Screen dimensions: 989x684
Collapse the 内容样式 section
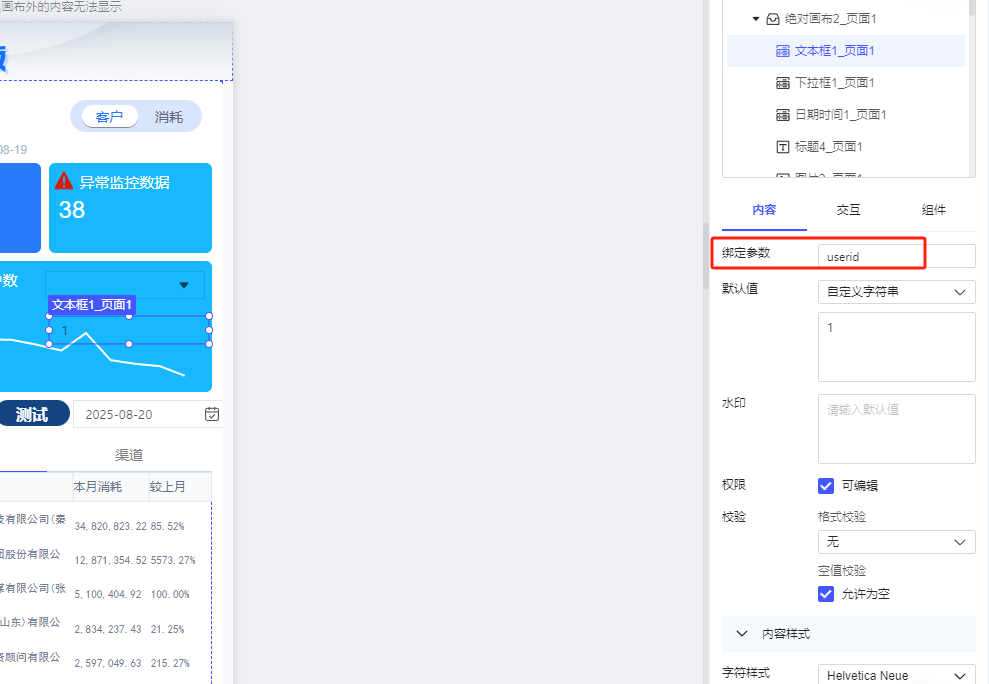pyautogui.click(x=742, y=634)
